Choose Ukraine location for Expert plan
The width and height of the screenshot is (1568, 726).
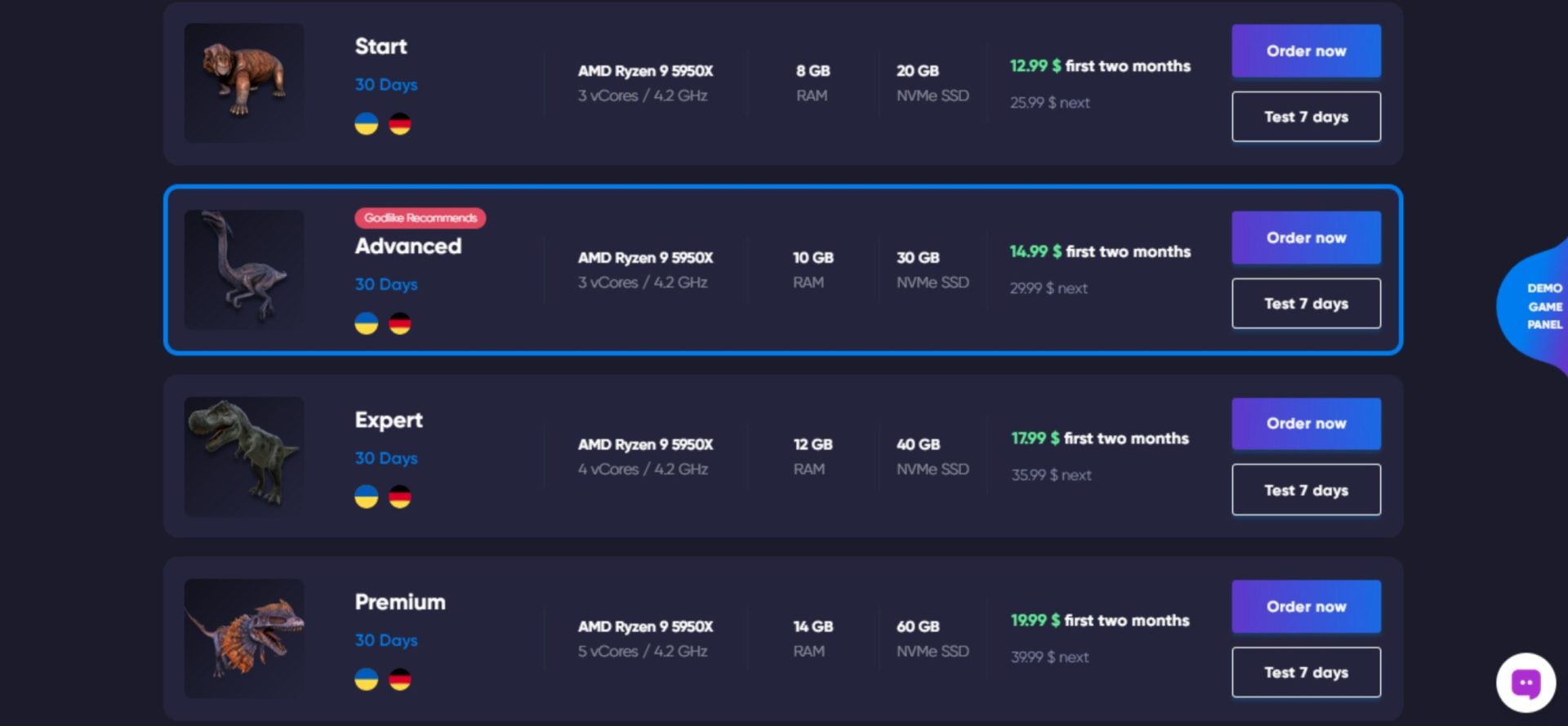click(366, 497)
